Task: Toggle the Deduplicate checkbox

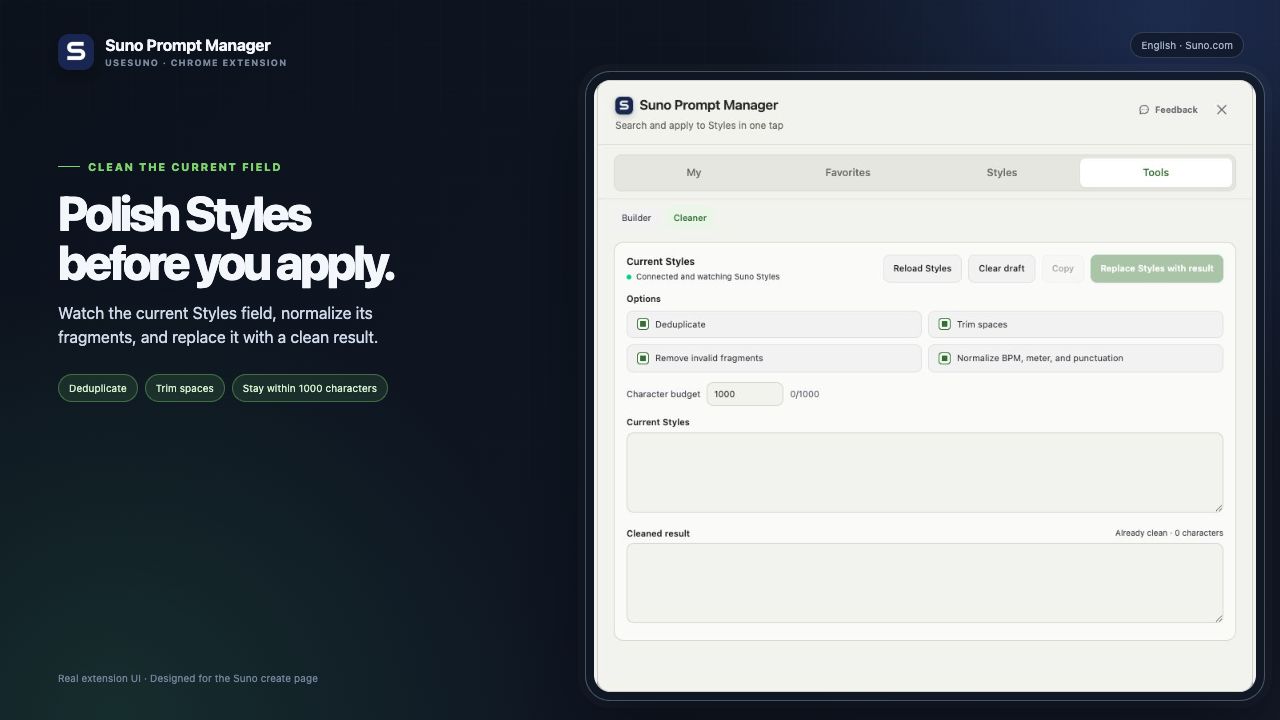Action: pyautogui.click(x=643, y=324)
